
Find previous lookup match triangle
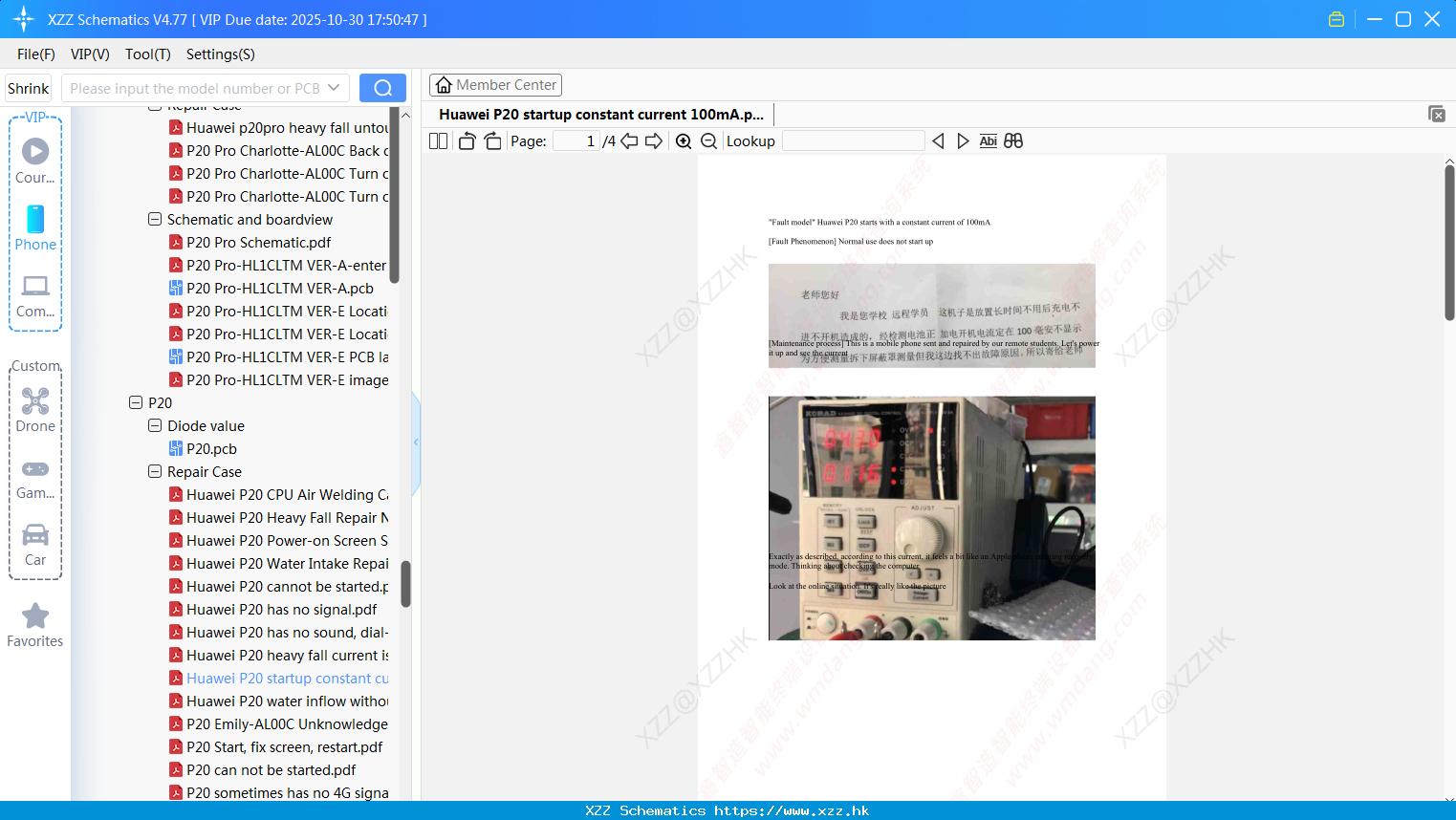[938, 141]
